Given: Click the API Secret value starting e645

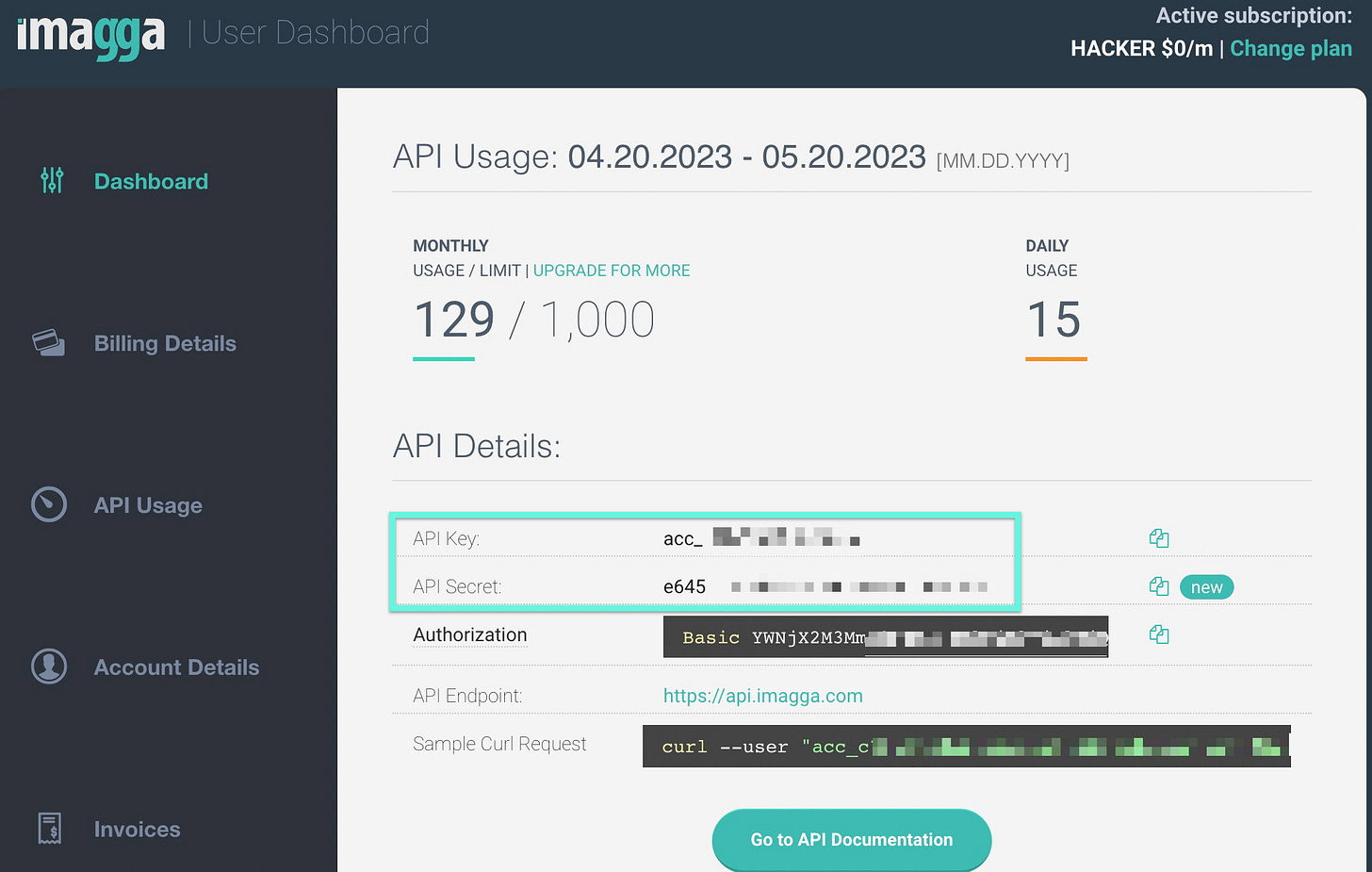Looking at the screenshot, I should point(825,586).
